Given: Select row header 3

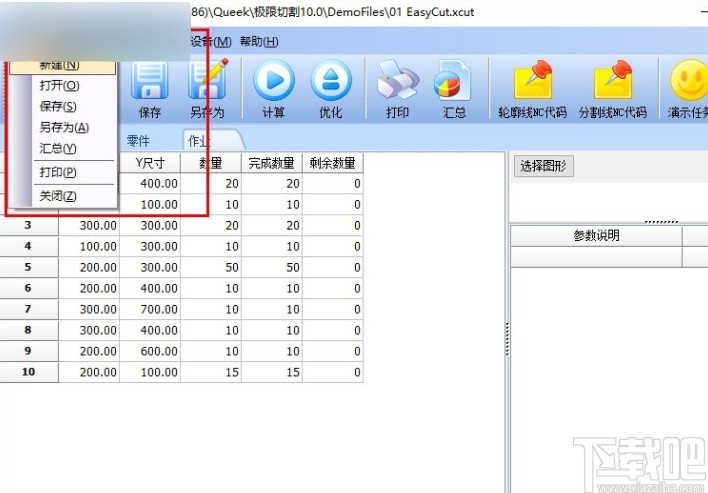Looking at the screenshot, I should click(x=28, y=225).
